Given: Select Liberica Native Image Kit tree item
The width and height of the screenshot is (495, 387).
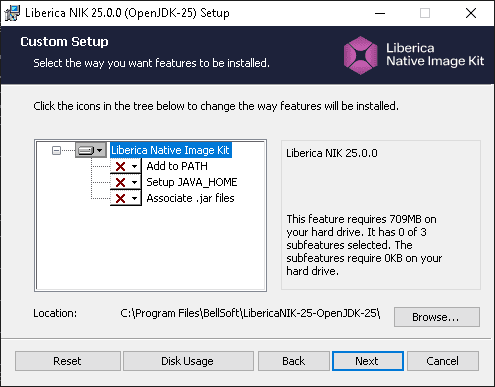Looking at the screenshot, I should pos(170,150).
